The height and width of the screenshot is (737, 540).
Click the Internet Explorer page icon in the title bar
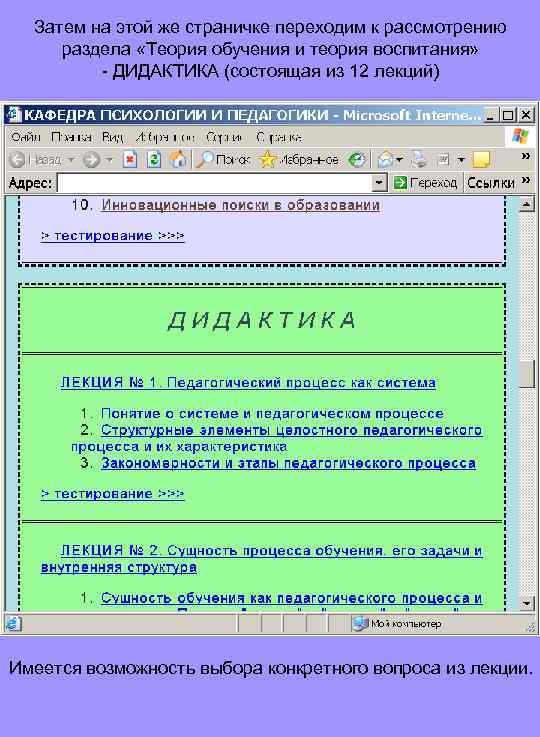[x=15, y=114]
